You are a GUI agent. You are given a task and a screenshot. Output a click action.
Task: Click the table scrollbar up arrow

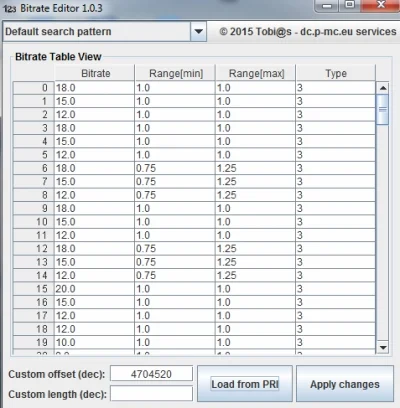[x=383, y=88]
